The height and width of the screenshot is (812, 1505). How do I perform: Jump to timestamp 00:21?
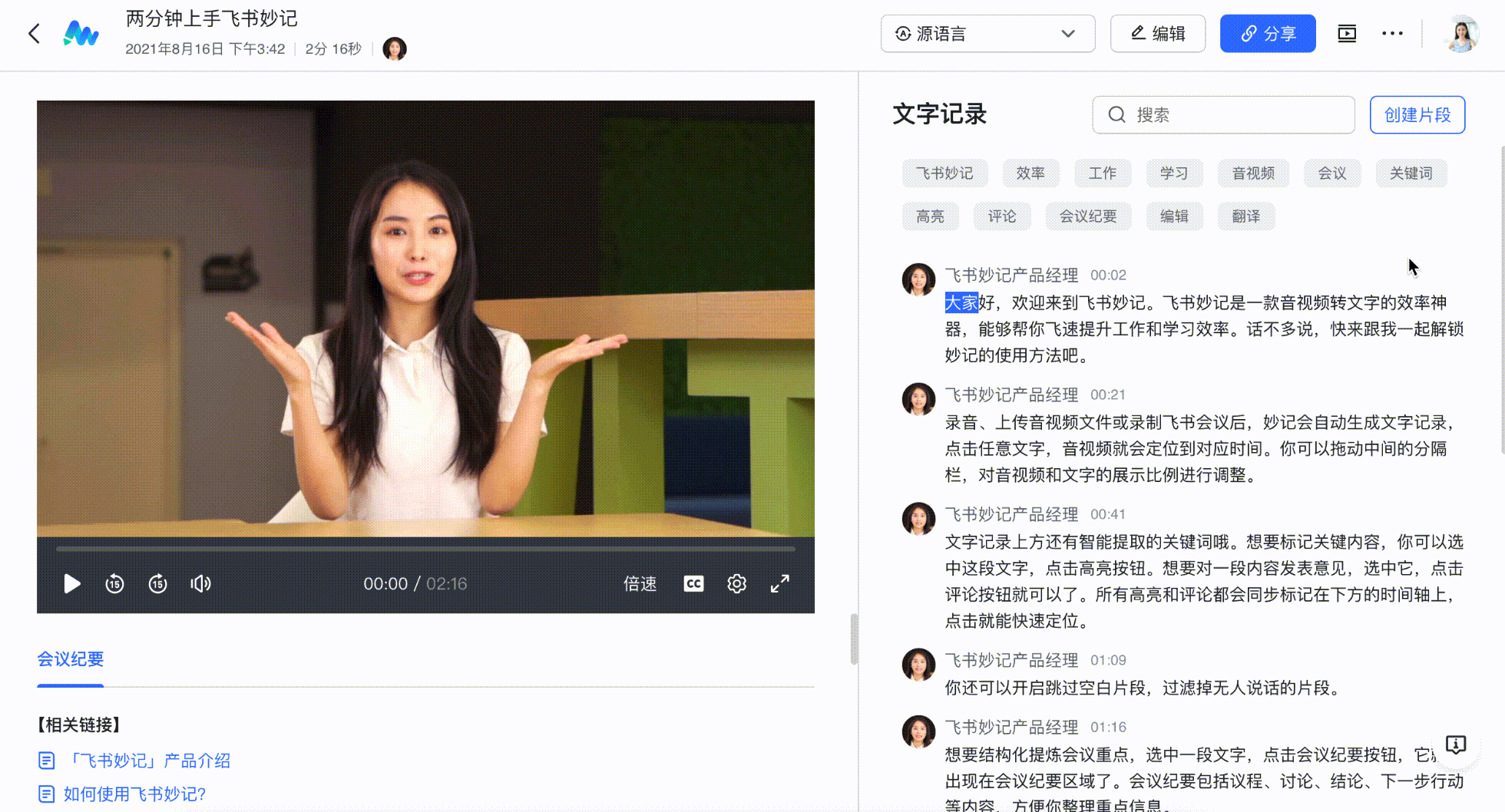[x=1108, y=394]
